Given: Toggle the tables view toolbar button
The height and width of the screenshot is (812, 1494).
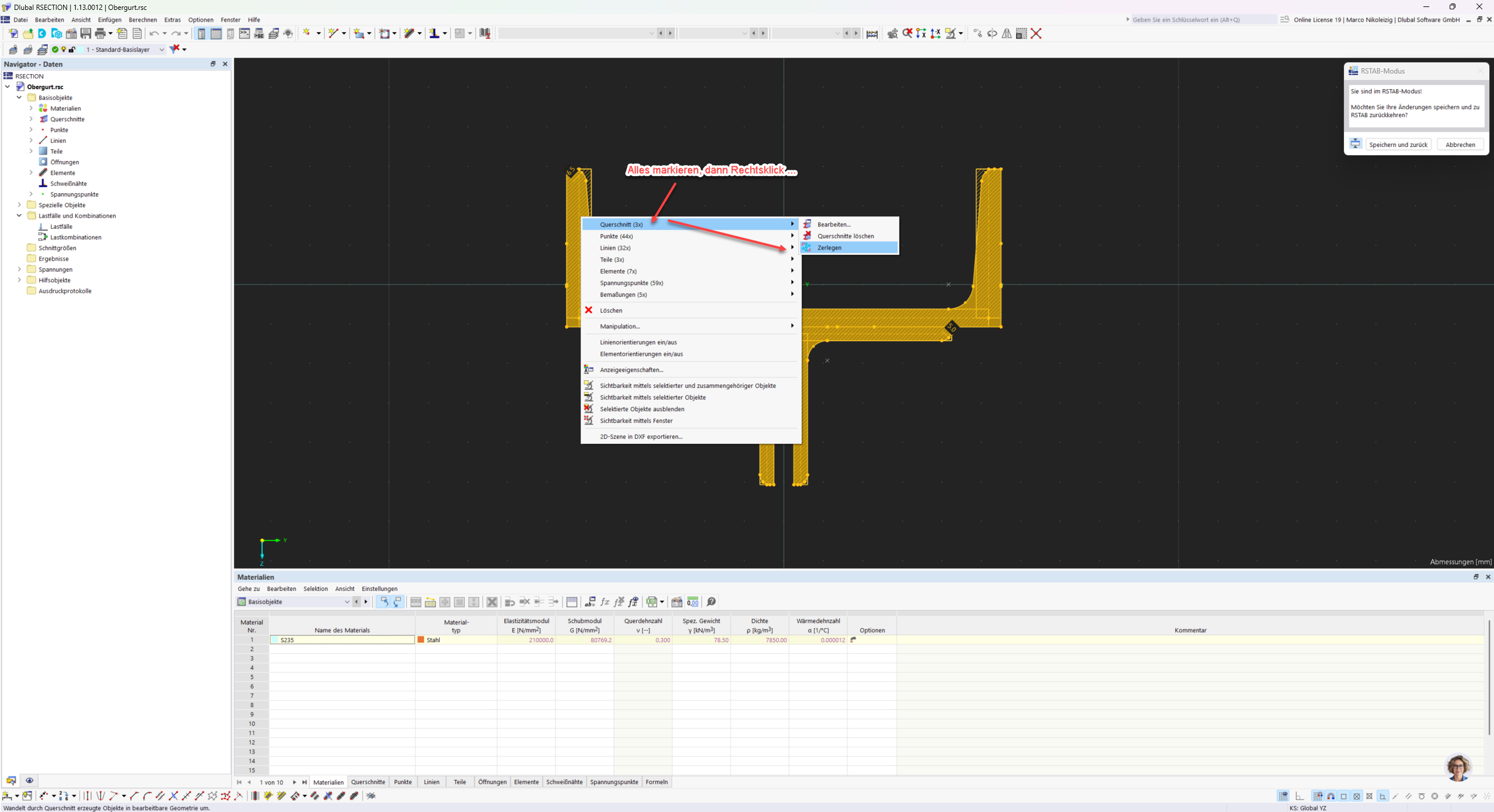Looking at the screenshot, I should coord(216,33).
